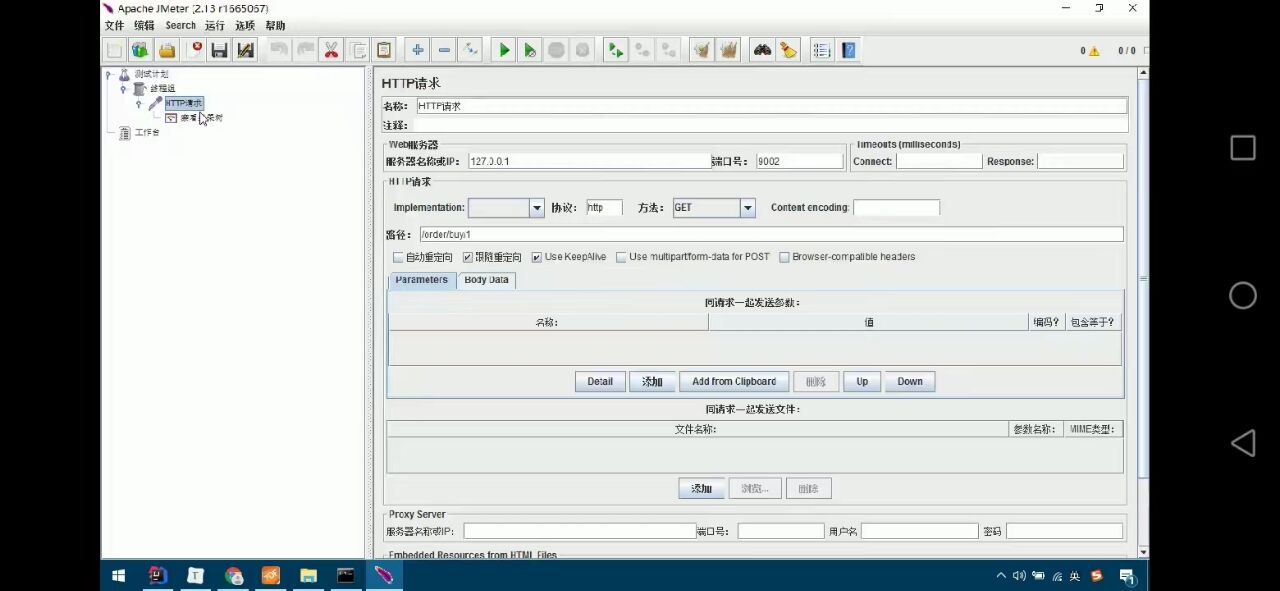Screen dimensions: 1280x591
Task: Open Chrome from the taskbar
Action: pos(233,576)
